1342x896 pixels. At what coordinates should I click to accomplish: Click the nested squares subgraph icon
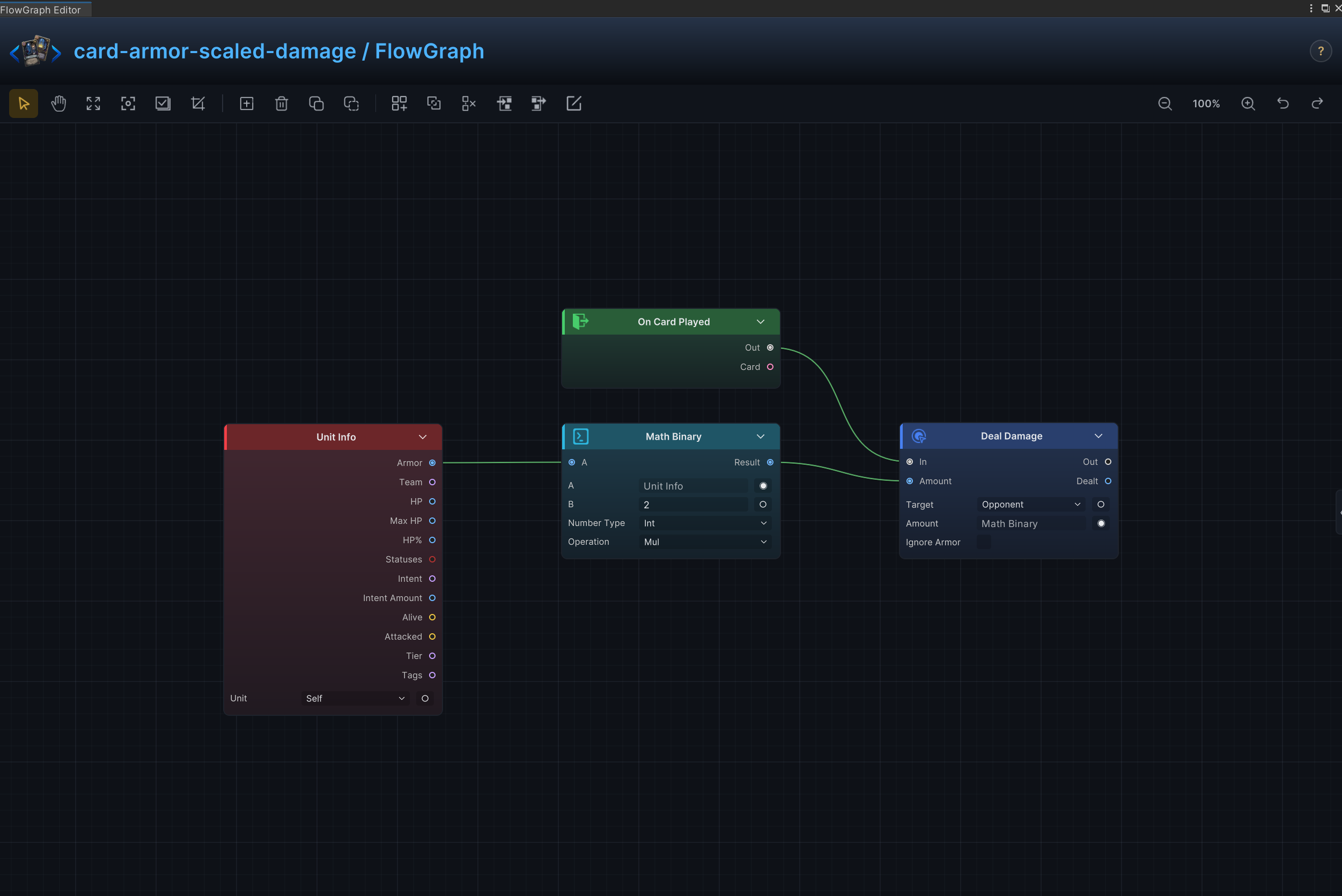point(434,103)
